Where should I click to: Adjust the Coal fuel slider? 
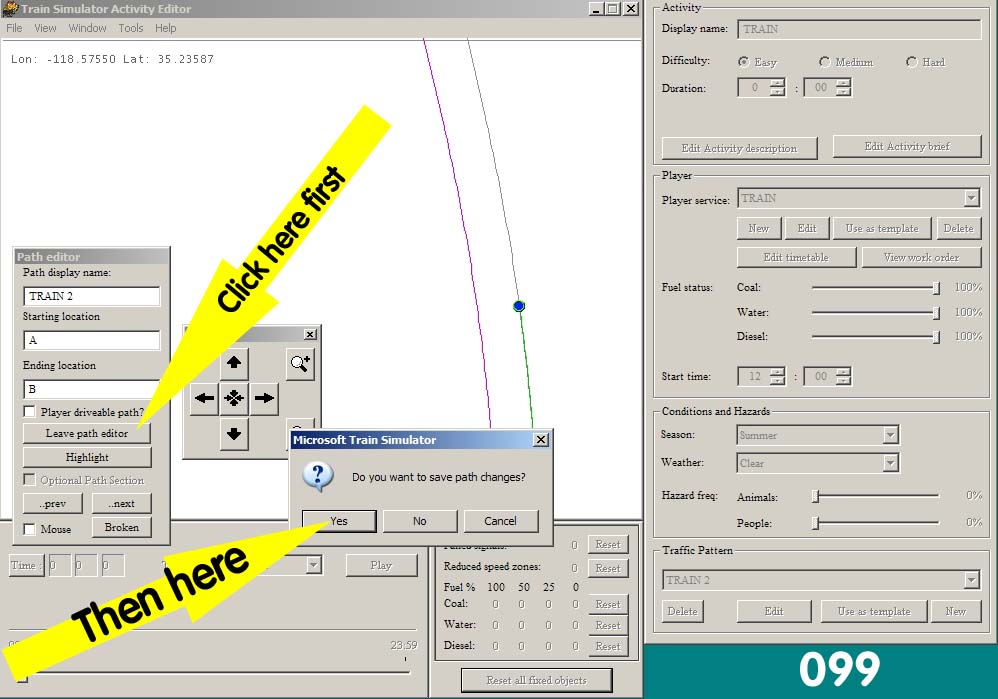936,288
